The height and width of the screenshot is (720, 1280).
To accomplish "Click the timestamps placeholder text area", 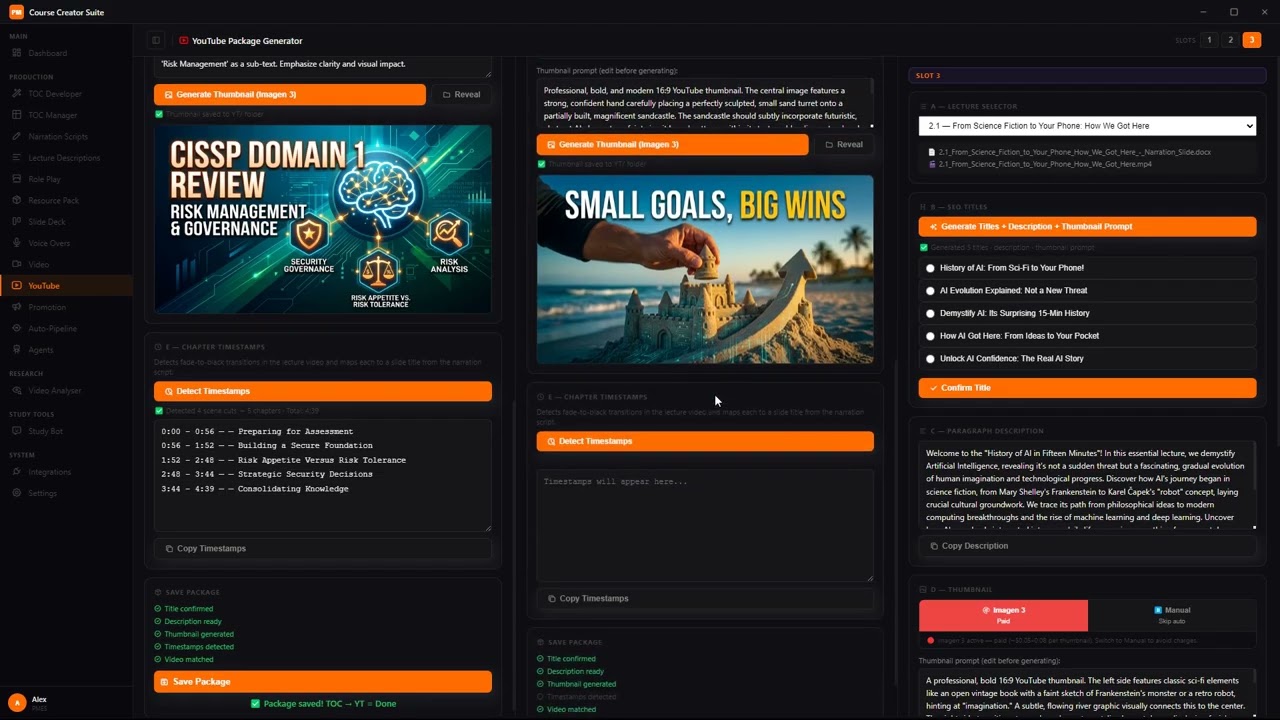I will [705, 525].
